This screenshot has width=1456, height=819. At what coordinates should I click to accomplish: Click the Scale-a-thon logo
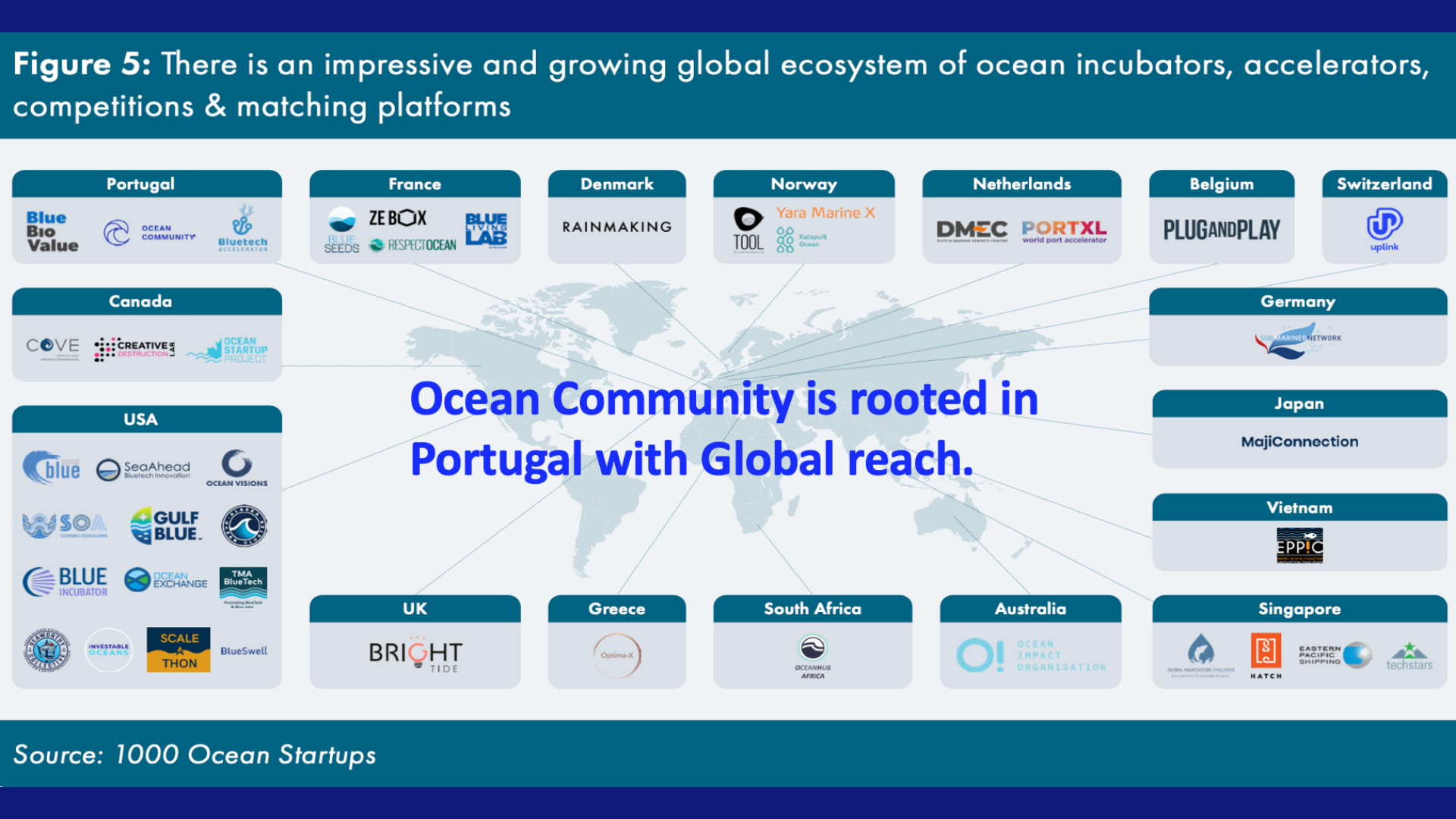tap(178, 650)
